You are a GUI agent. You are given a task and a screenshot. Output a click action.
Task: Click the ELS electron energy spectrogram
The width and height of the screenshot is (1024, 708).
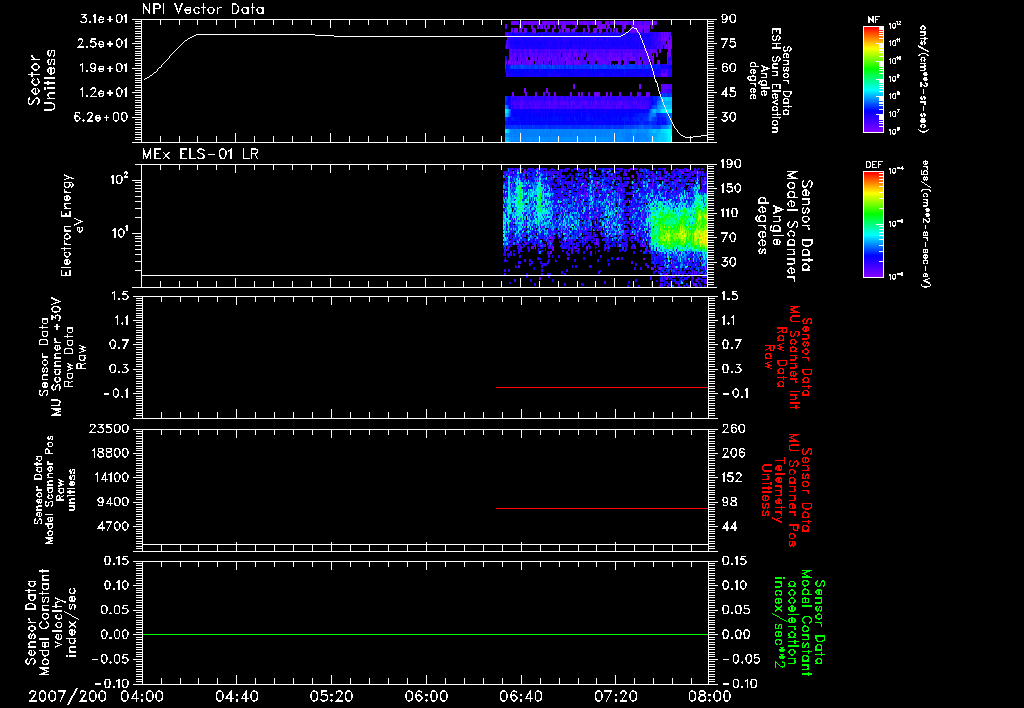tap(605, 227)
